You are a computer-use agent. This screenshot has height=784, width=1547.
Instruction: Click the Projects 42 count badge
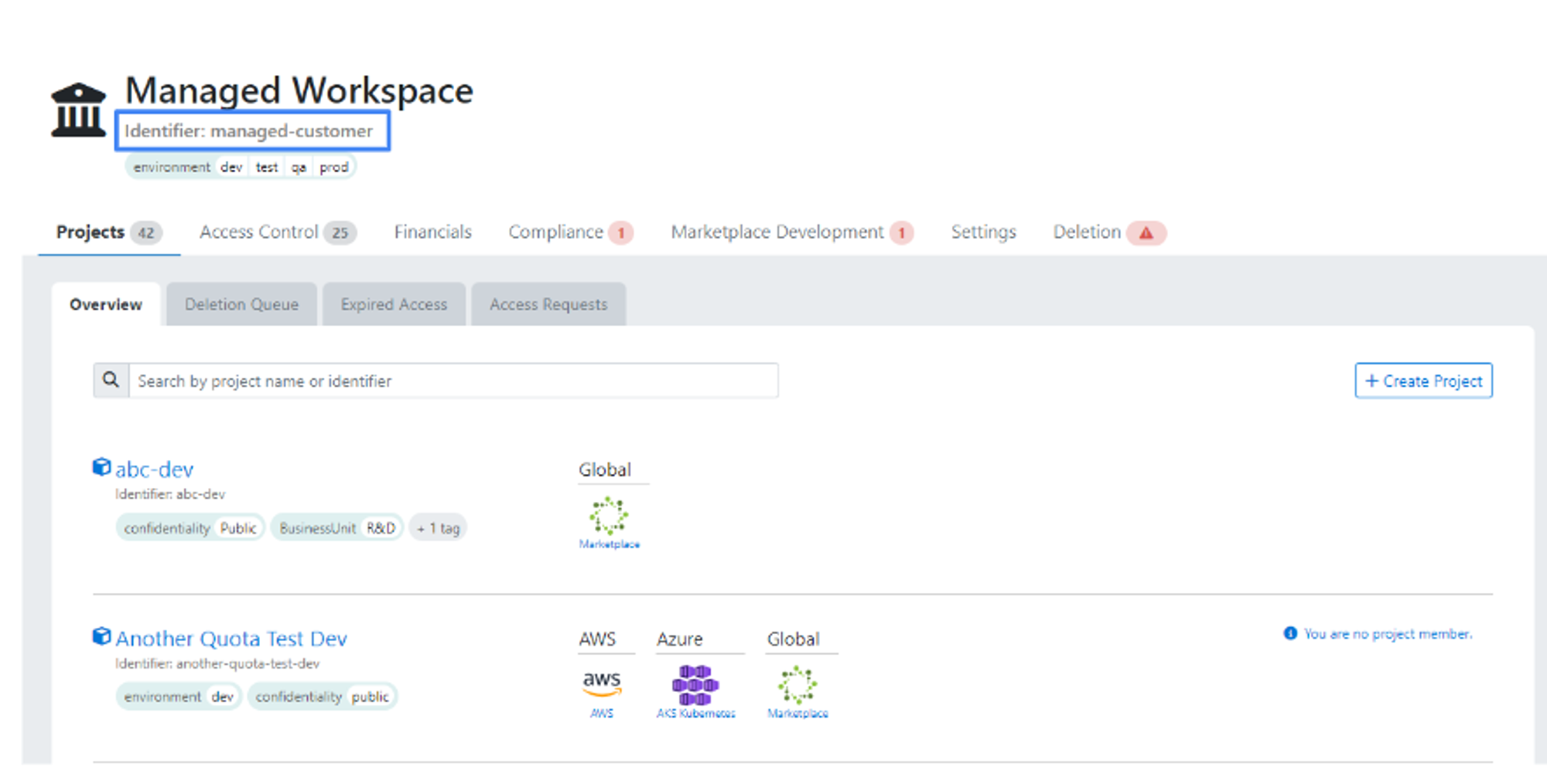pos(146,233)
